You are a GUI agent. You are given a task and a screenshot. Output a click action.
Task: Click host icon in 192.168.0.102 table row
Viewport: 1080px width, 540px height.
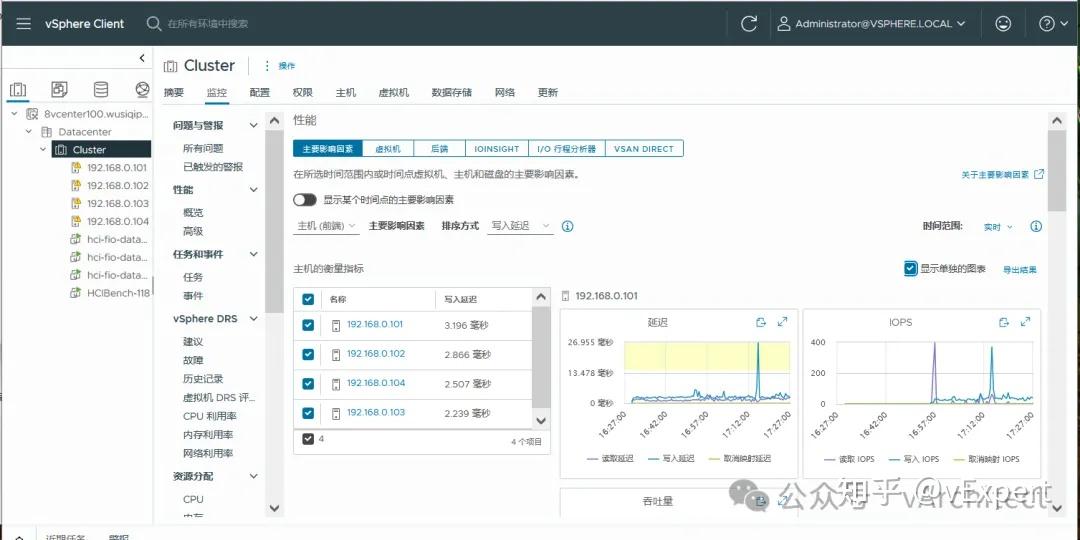pos(335,355)
